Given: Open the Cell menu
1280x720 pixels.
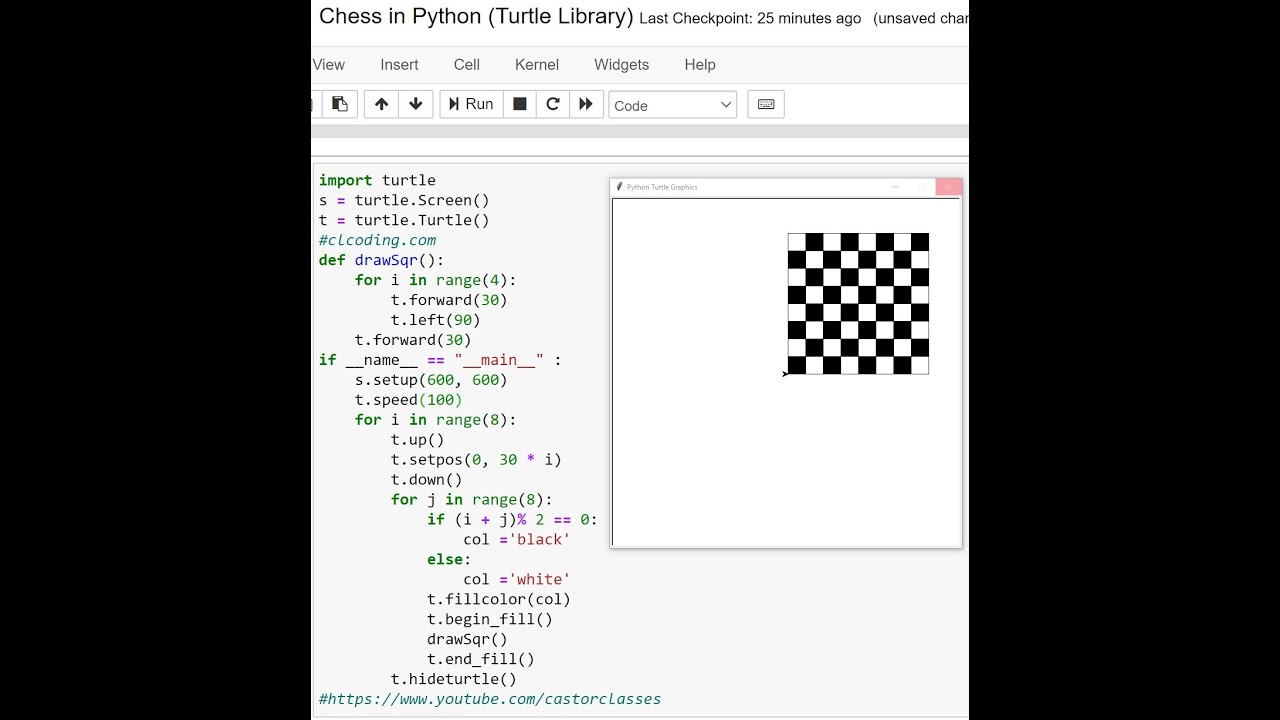Looking at the screenshot, I should [467, 64].
